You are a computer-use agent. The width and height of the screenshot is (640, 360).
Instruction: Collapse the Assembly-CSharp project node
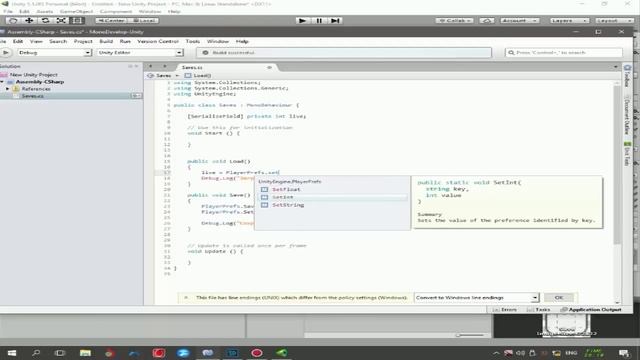pyautogui.click(x=2, y=82)
